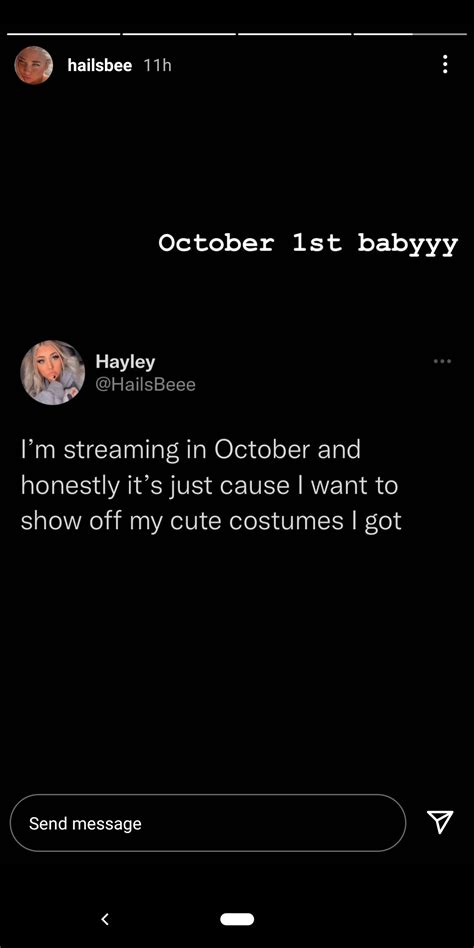Select the second story progress segment

click(x=179, y=34)
